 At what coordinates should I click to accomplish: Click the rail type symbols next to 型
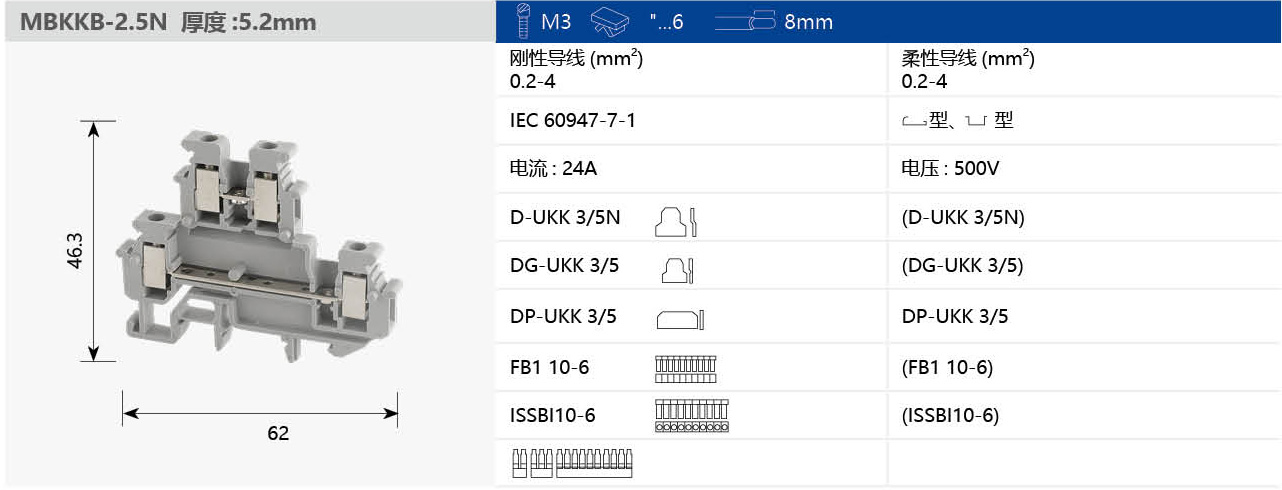(958, 121)
